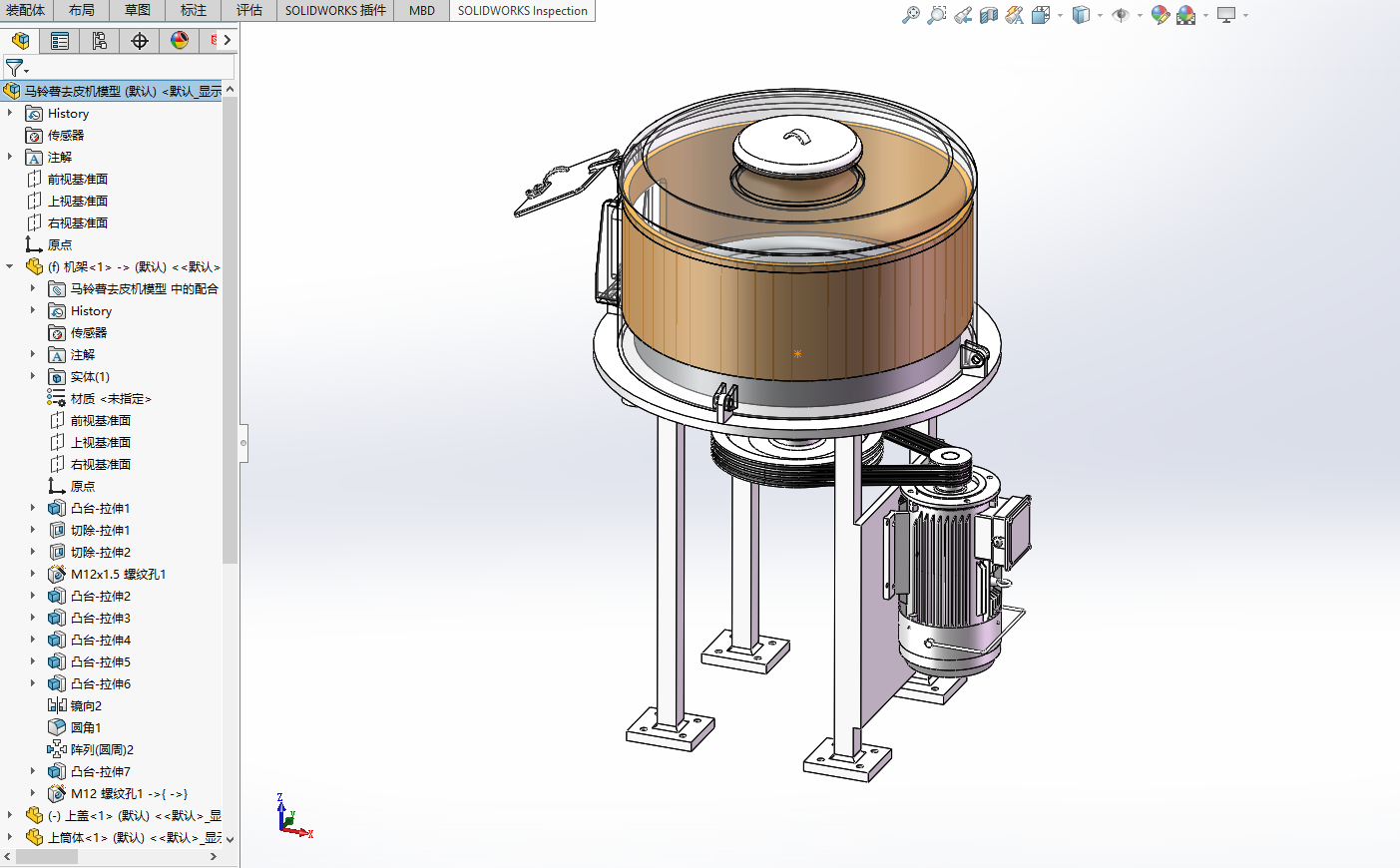Open the Display Style dropdown arrow
The width and height of the screenshot is (1400, 868).
[x=1100, y=15]
